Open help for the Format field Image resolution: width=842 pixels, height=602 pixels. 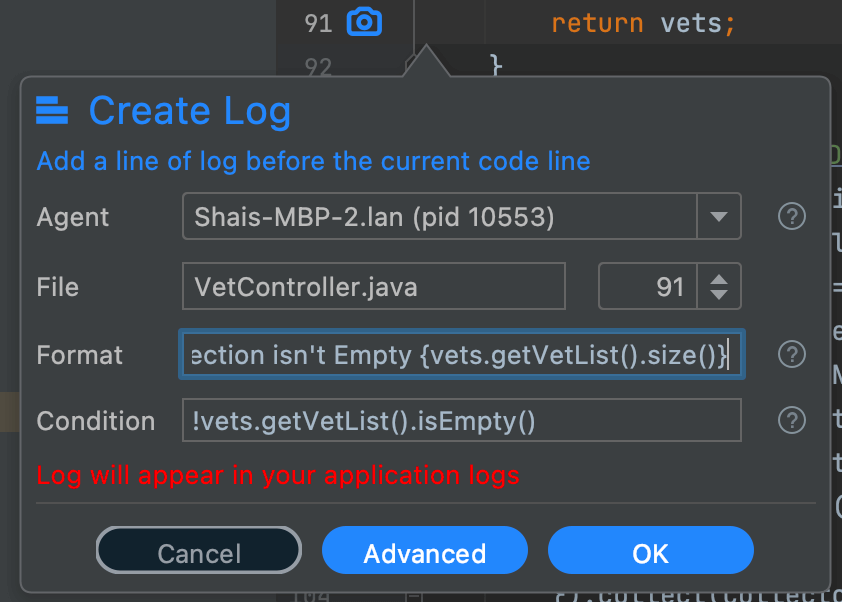pos(791,354)
